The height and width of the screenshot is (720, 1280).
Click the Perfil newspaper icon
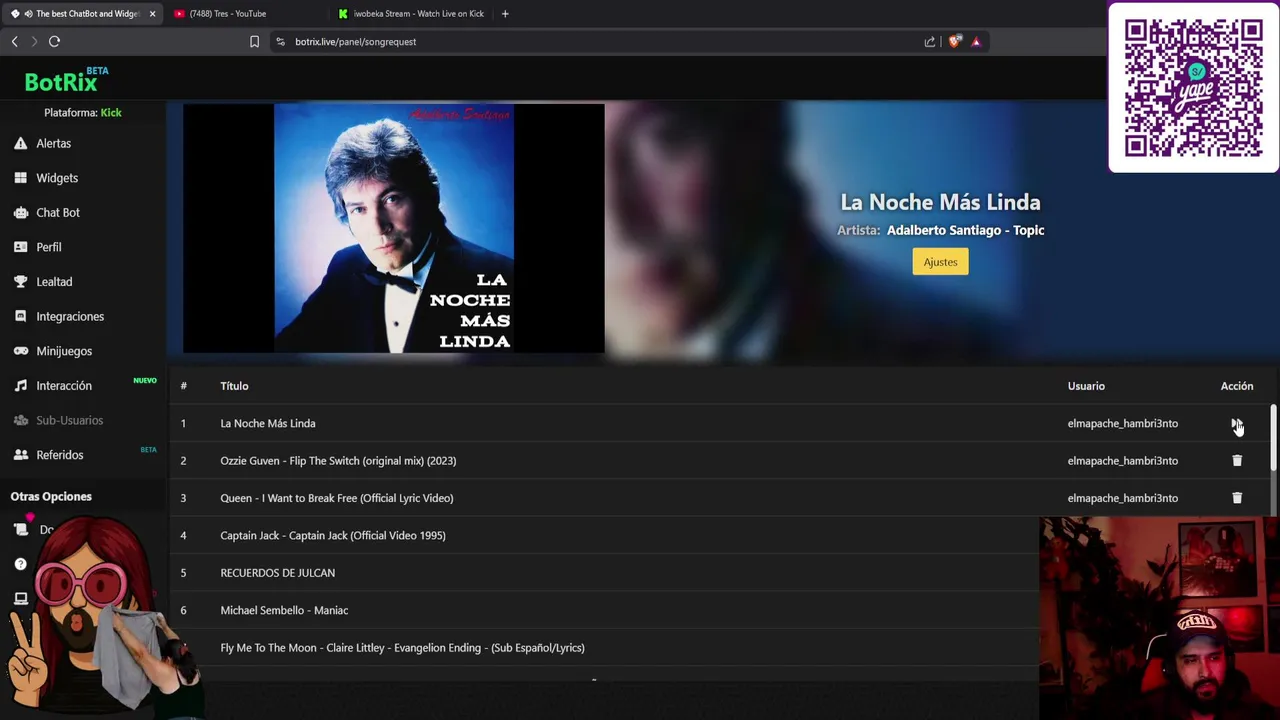click(20, 247)
